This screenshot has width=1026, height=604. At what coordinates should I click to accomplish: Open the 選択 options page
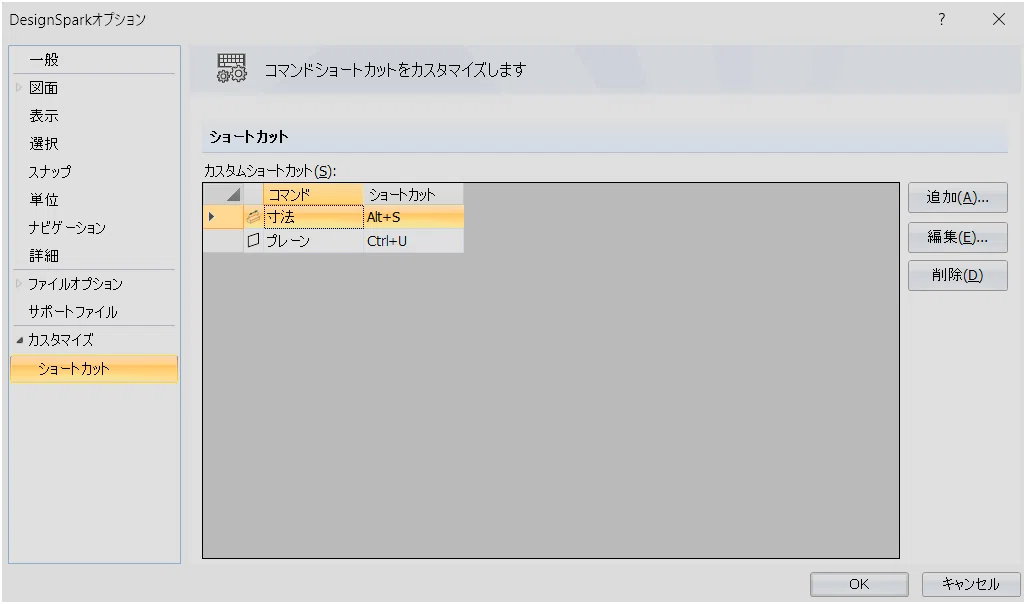pos(44,143)
